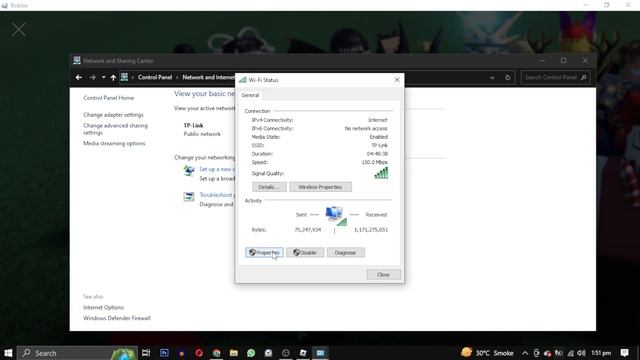Open Control Panel Home link
The width and height of the screenshot is (640, 360).
pyautogui.click(x=109, y=98)
